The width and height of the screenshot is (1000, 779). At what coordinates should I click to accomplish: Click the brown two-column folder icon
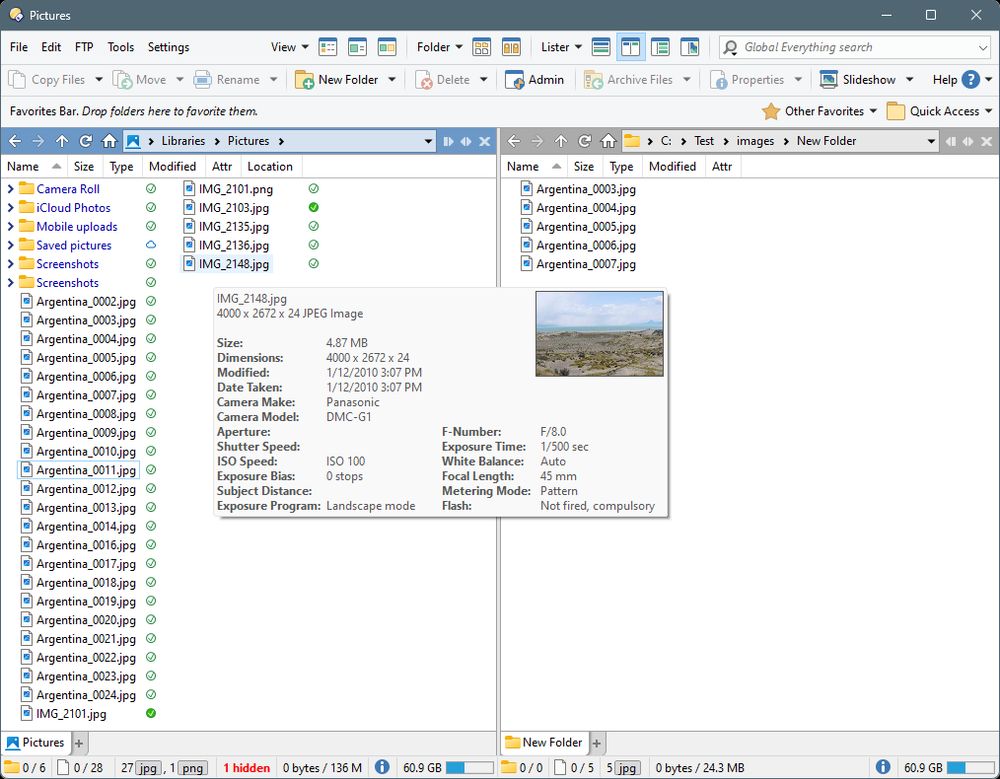pos(511,47)
